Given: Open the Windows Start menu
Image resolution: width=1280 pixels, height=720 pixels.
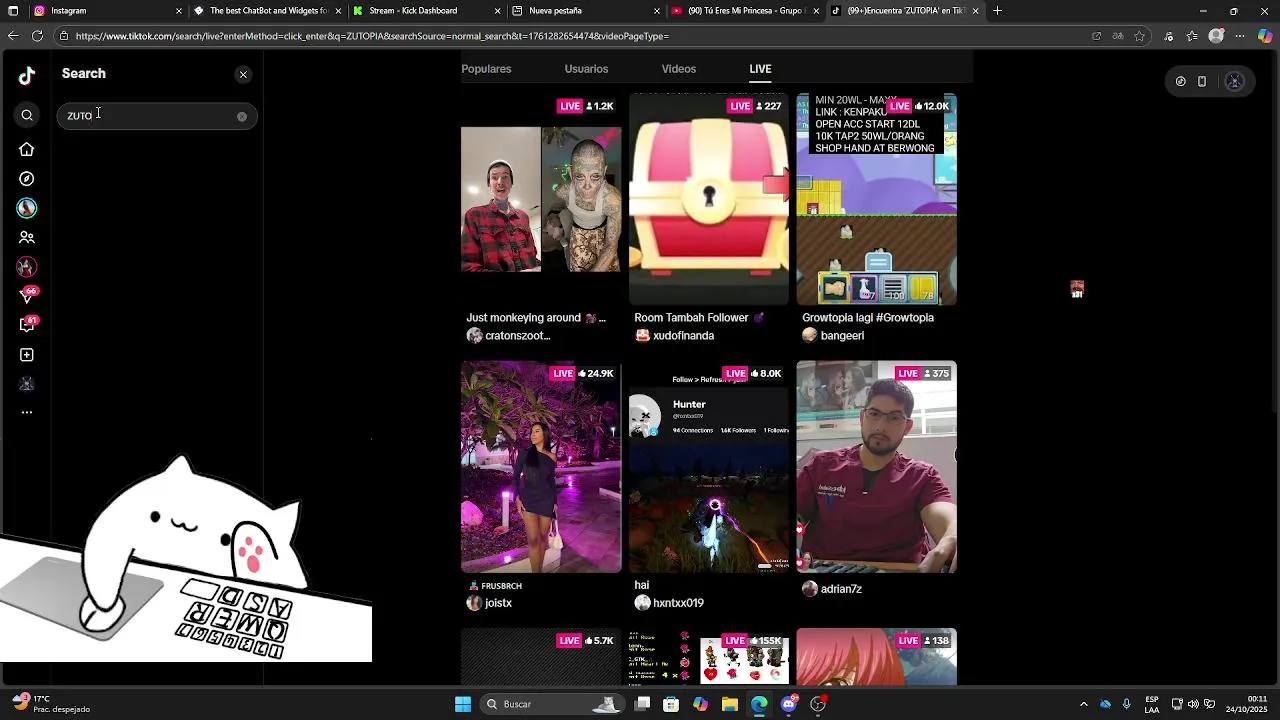Looking at the screenshot, I should coord(463,704).
